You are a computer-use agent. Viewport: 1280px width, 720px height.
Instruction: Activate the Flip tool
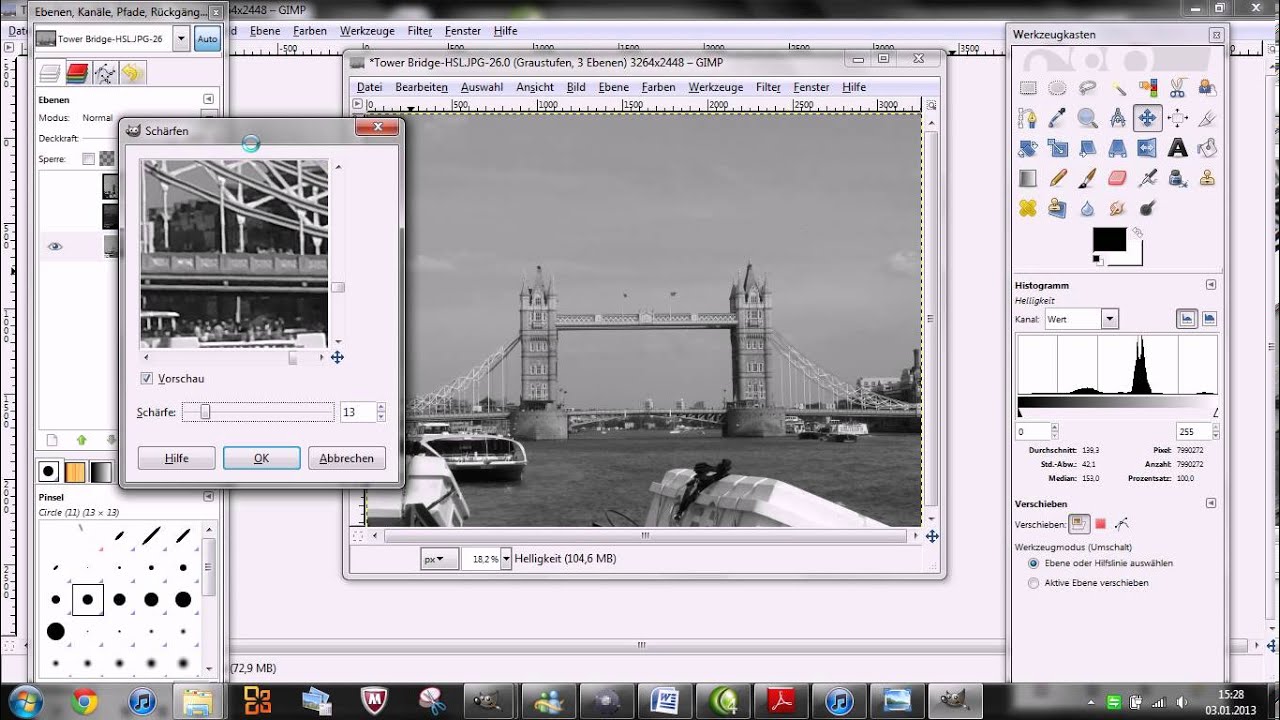(x=1147, y=148)
